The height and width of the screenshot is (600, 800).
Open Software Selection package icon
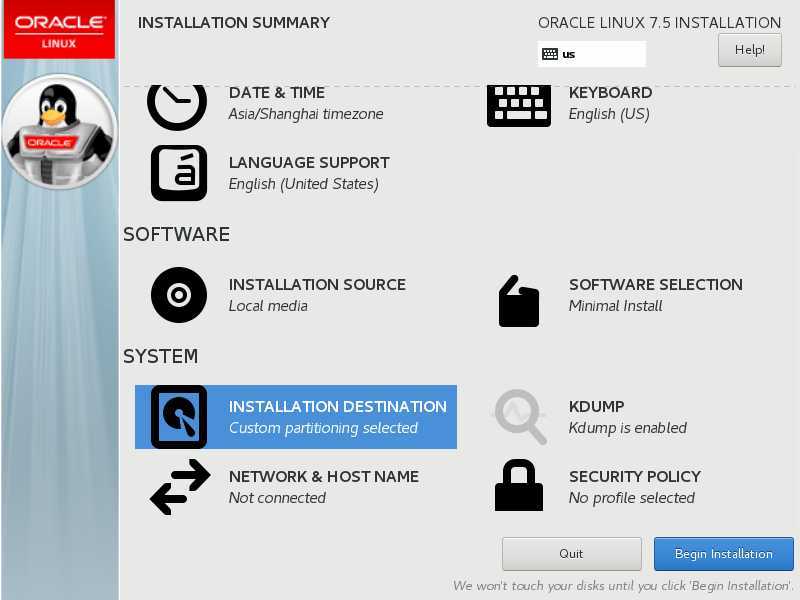[518, 301]
